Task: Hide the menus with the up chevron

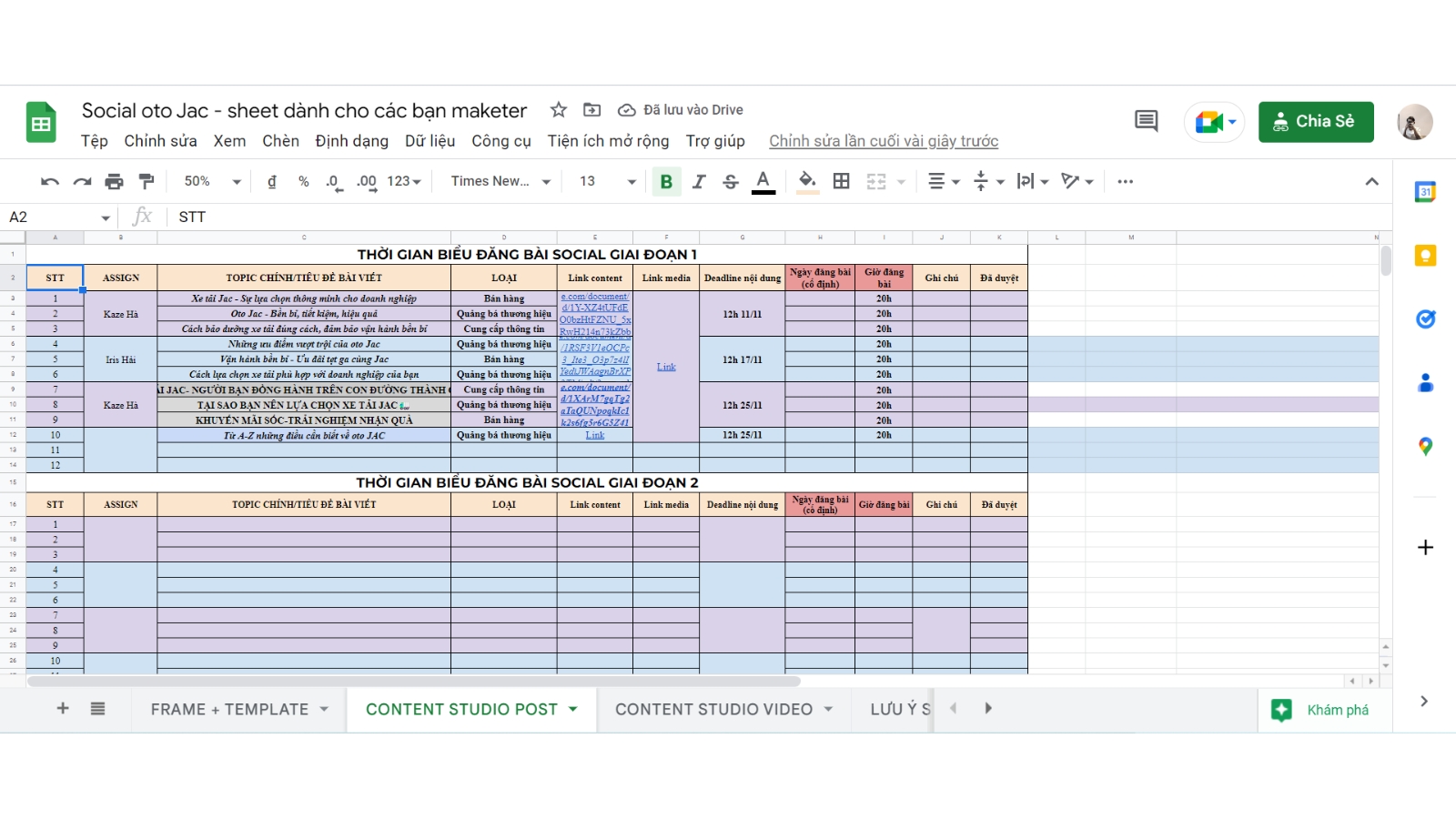Action: point(1371,182)
